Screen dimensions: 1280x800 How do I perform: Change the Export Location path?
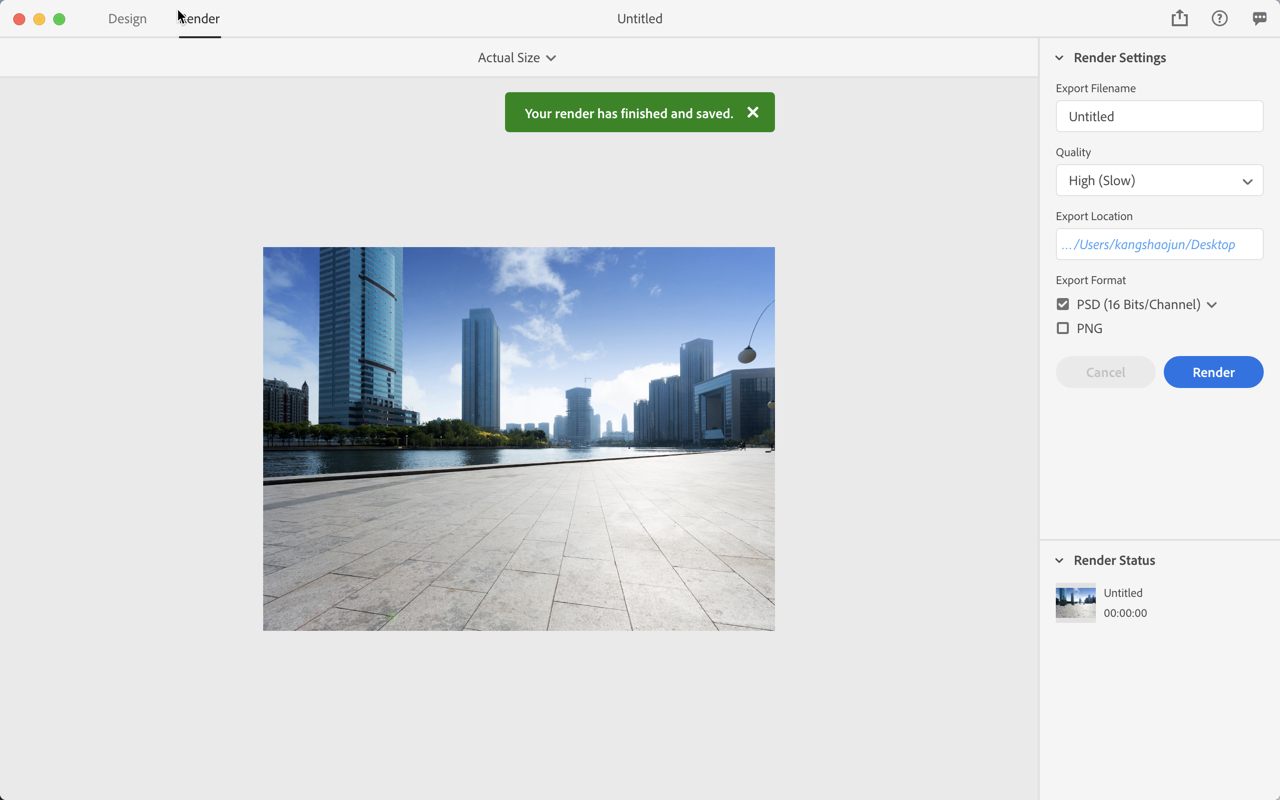click(1159, 243)
